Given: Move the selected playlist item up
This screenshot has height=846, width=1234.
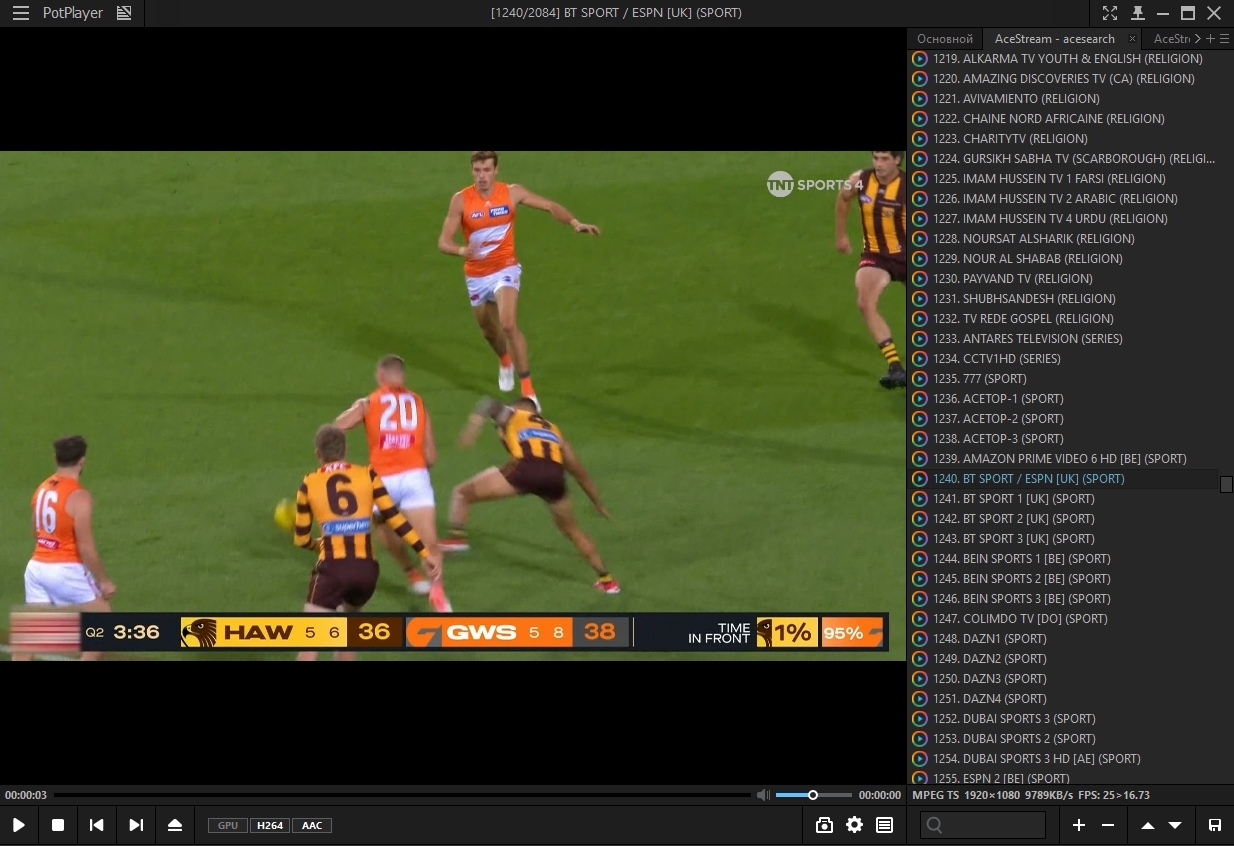Looking at the screenshot, I should point(1148,825).
